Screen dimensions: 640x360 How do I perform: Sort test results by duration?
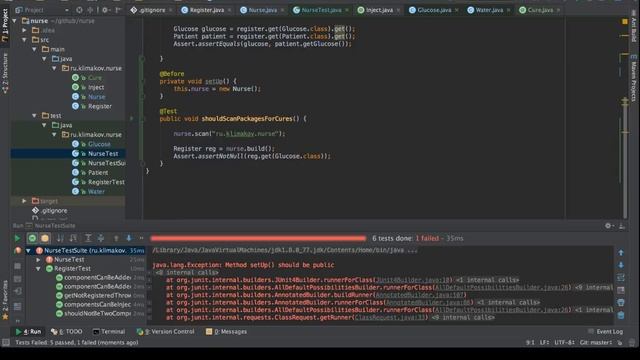73,238
